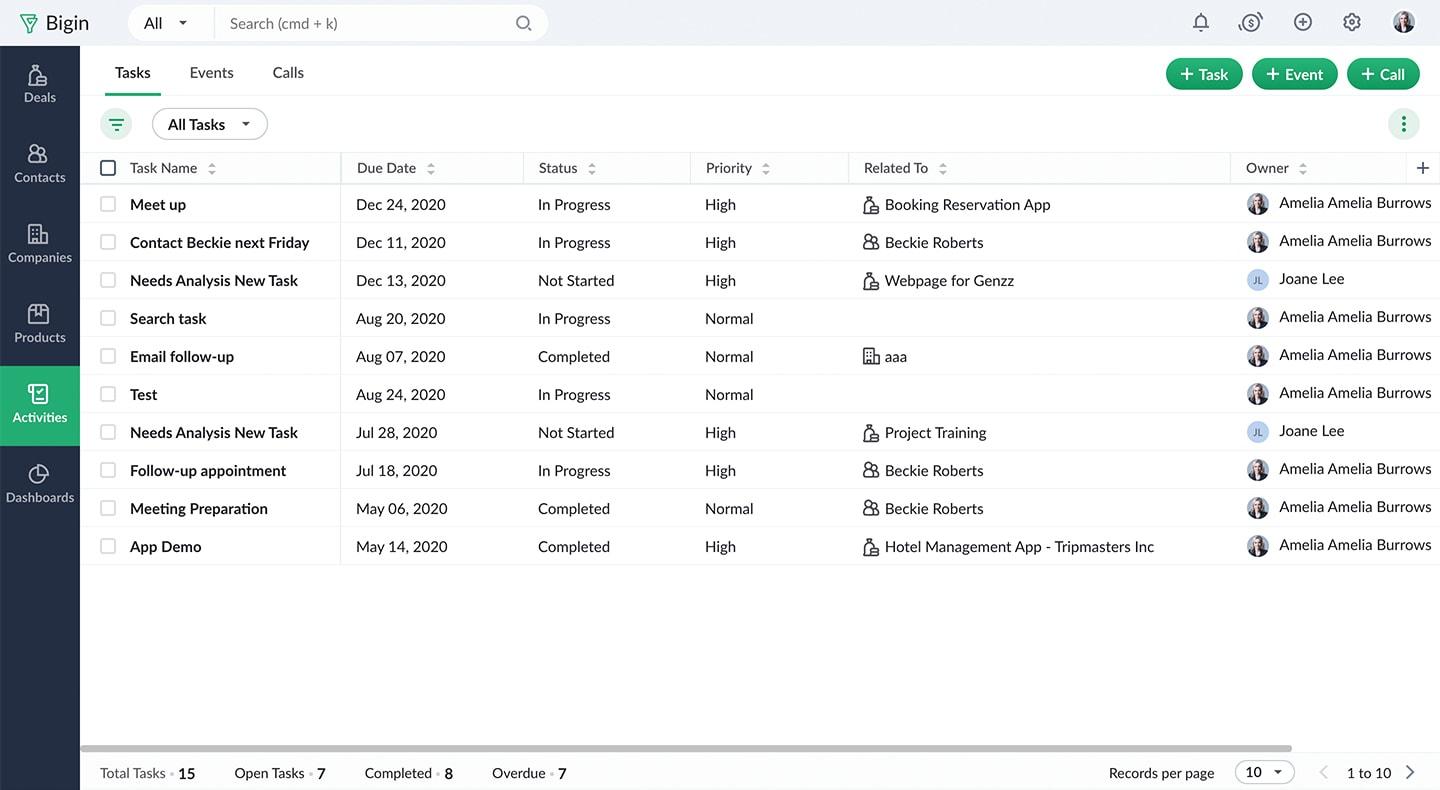The height and width of the screenshot is (790, 1440).
Task: Create a new Event button
Action: click(1294, 74)
